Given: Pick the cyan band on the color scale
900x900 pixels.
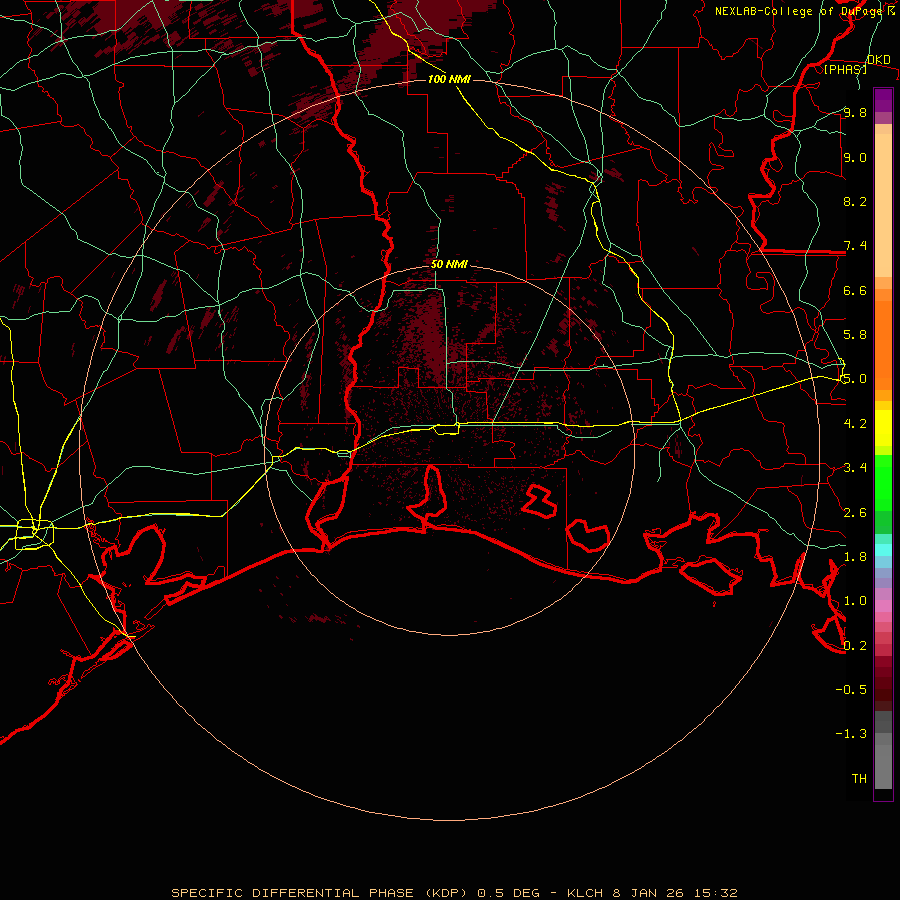Looking at the screenshot, I should point(883,550).
